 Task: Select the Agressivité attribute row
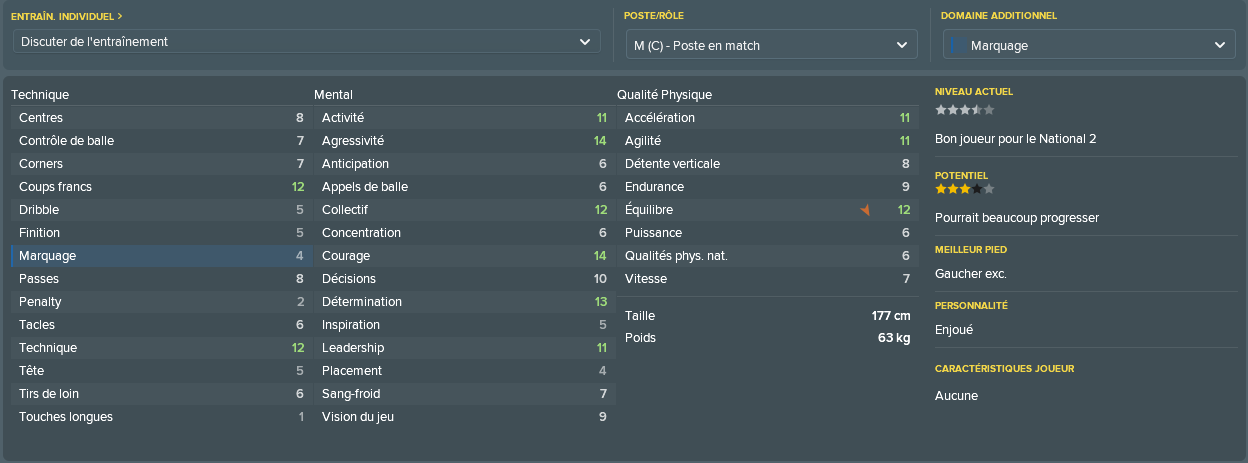point(465,141)
